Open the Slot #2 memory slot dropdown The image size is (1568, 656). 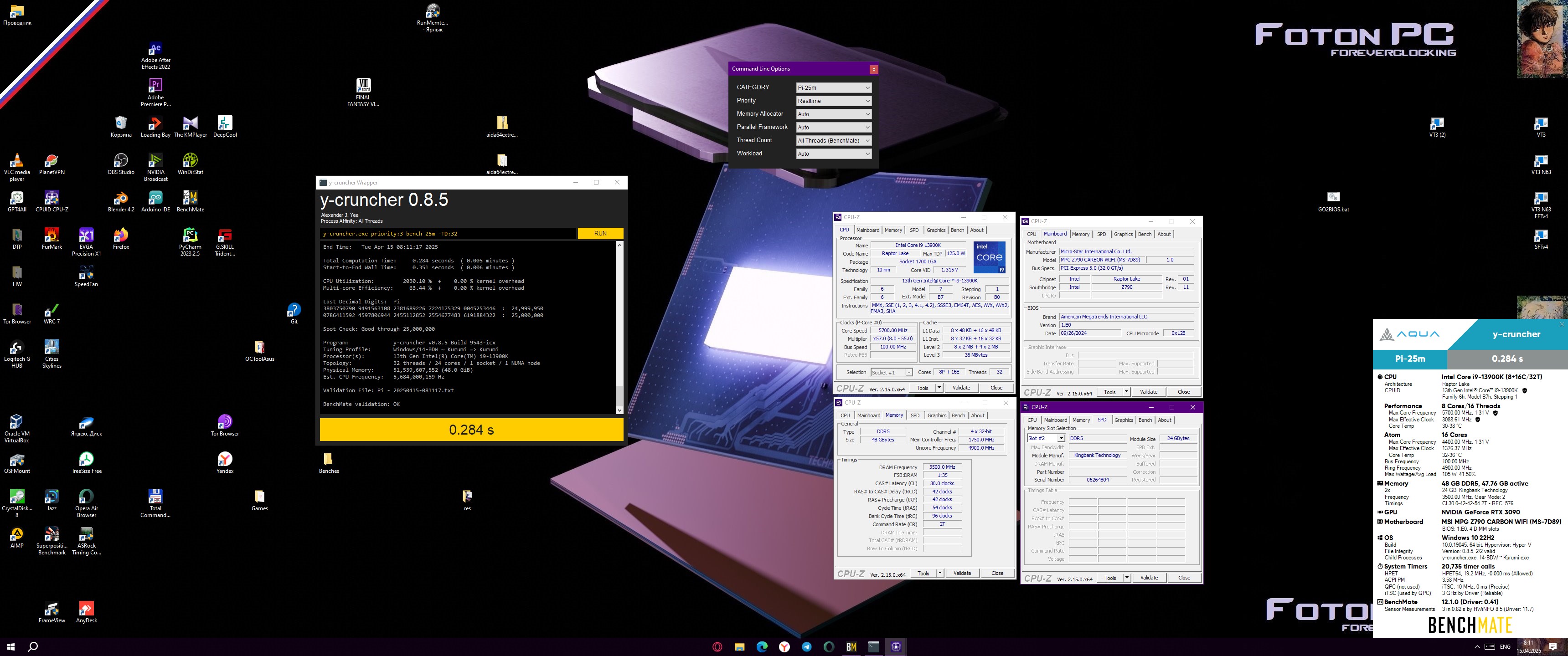(x=1046, y=438)
